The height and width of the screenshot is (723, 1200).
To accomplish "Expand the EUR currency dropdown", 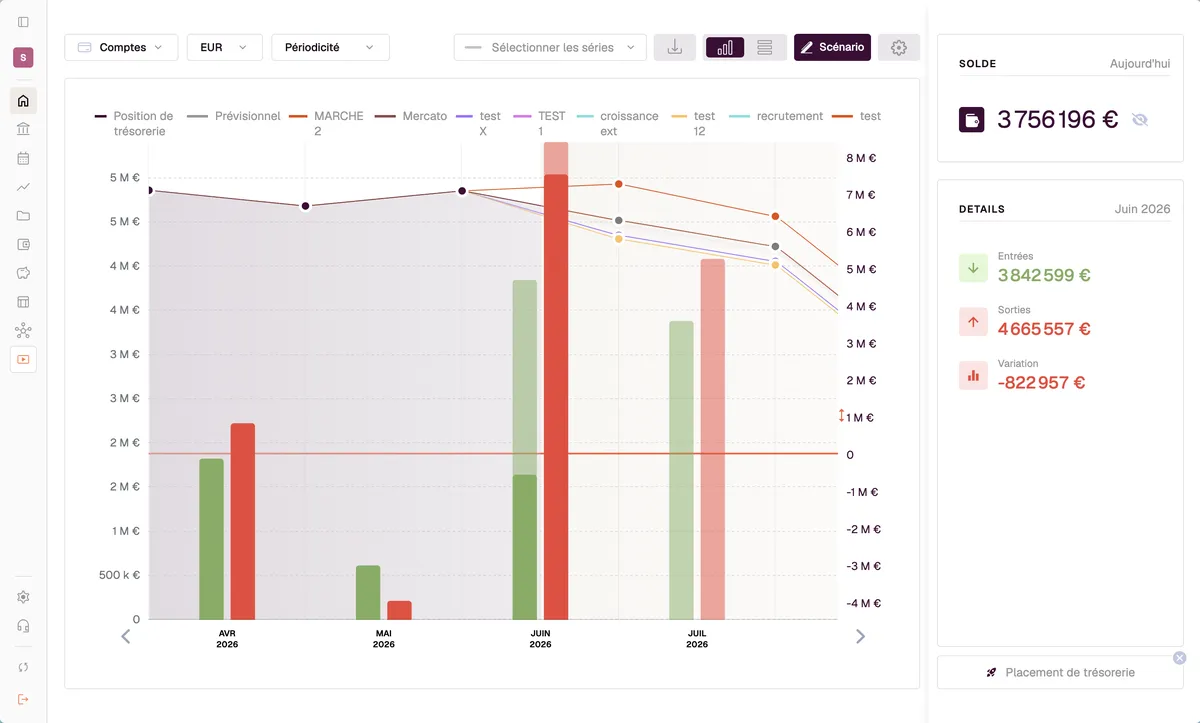I will 224,47.
